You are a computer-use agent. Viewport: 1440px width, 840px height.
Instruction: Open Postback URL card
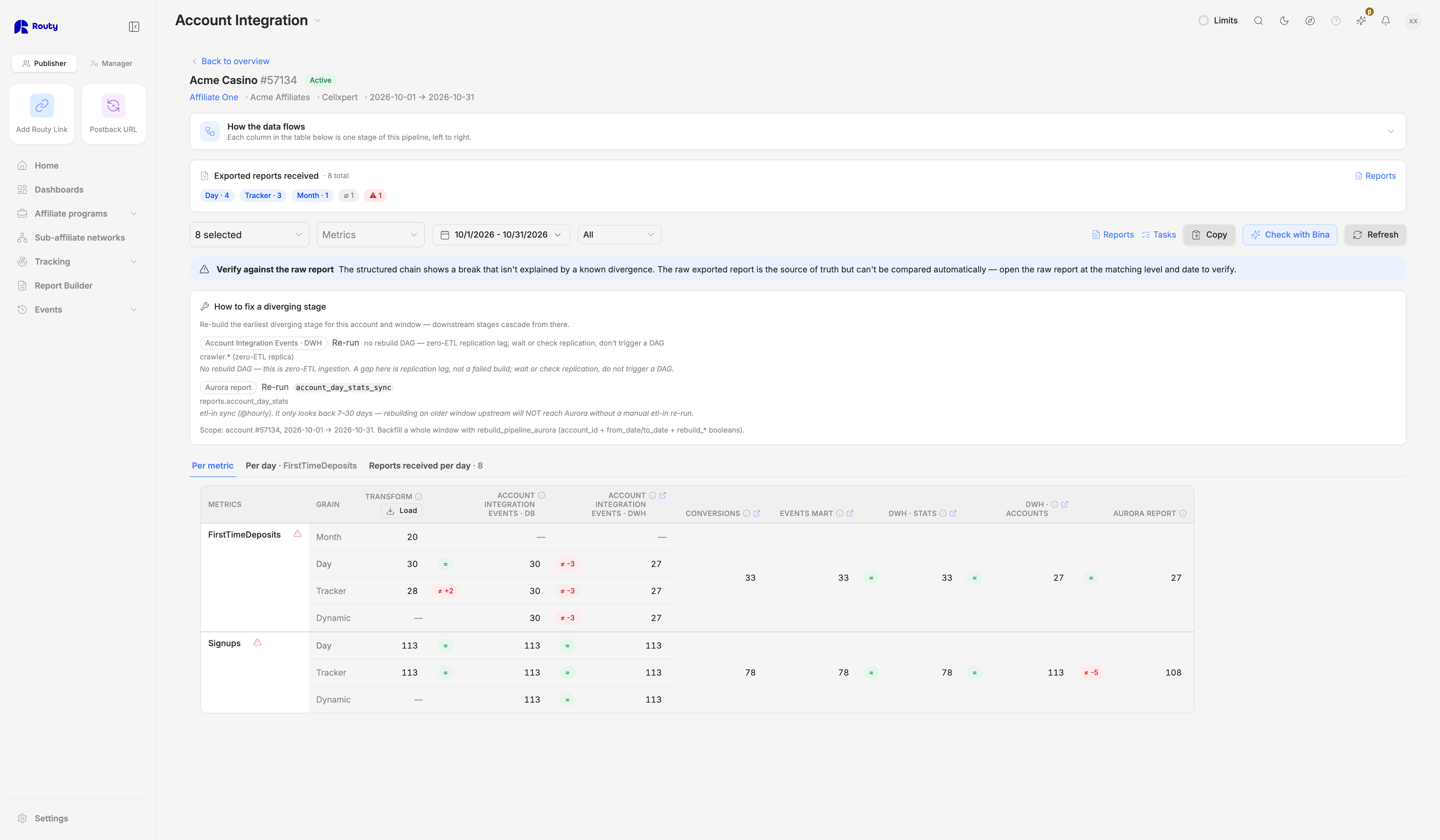coord(113,114)
